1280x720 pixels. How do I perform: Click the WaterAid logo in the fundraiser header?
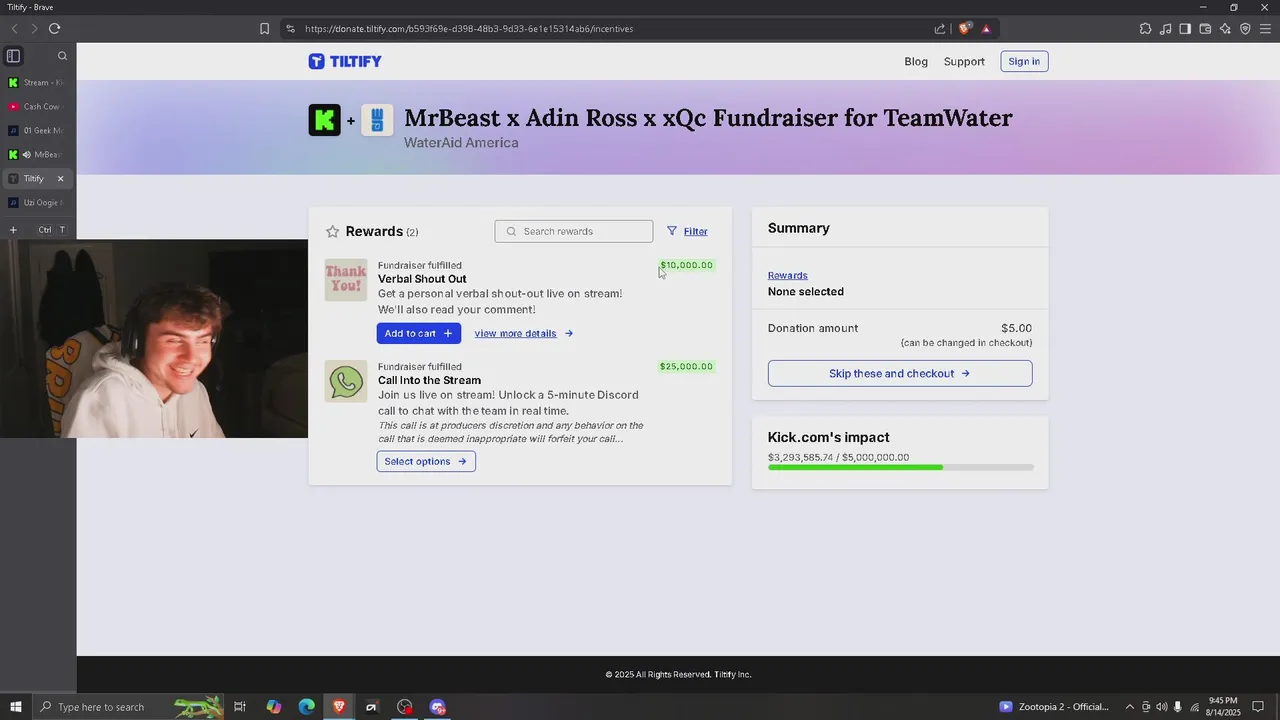pos(377,120)
